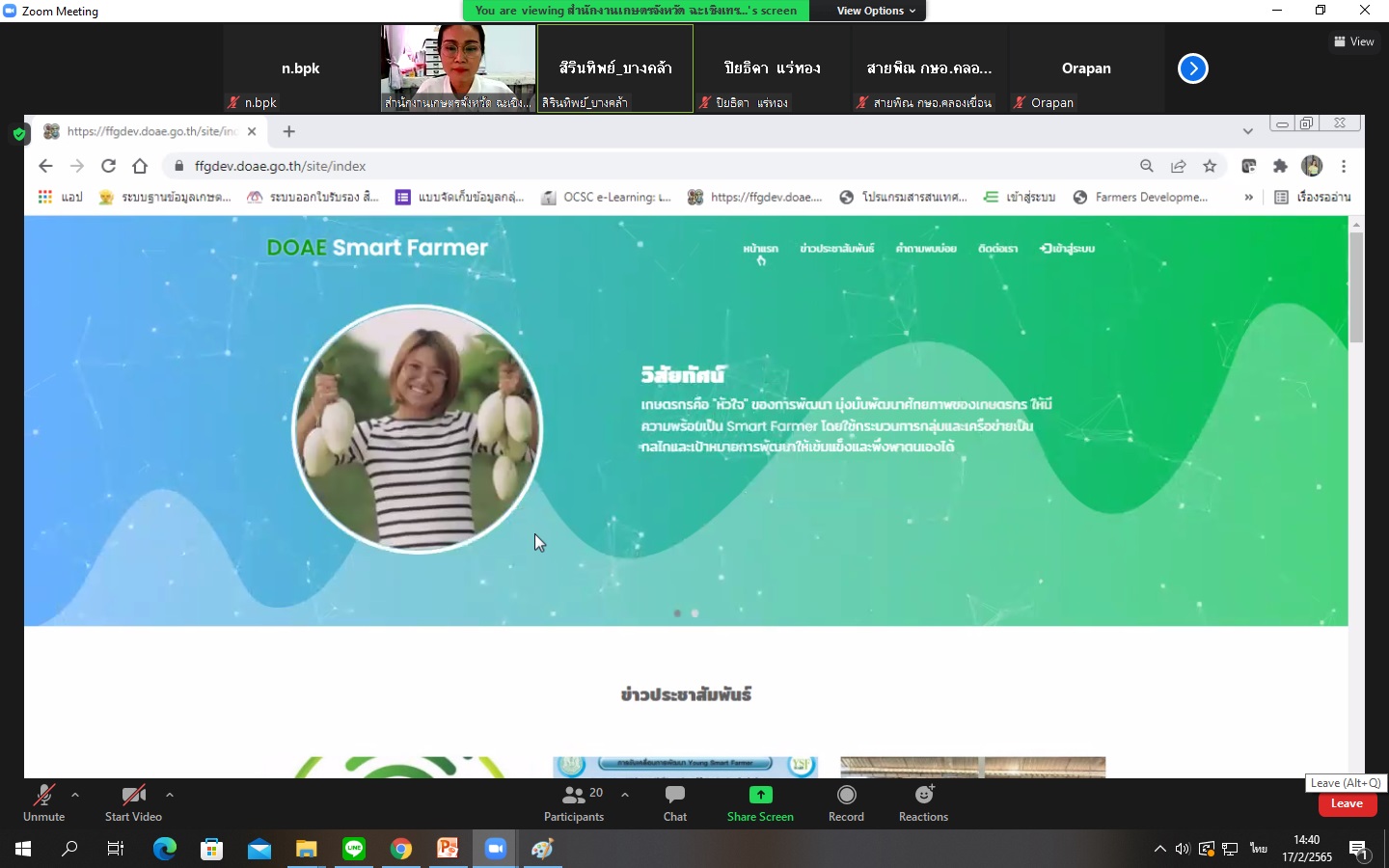Show next participants with blue arrow
1389x868 pixels.
tap(1192, 68)
